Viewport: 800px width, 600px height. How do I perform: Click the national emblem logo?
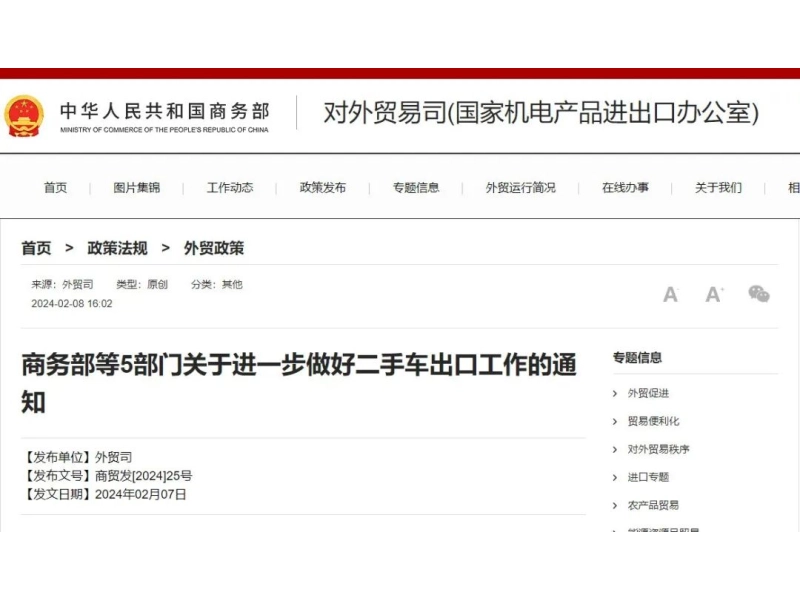[x=24, y=115]
